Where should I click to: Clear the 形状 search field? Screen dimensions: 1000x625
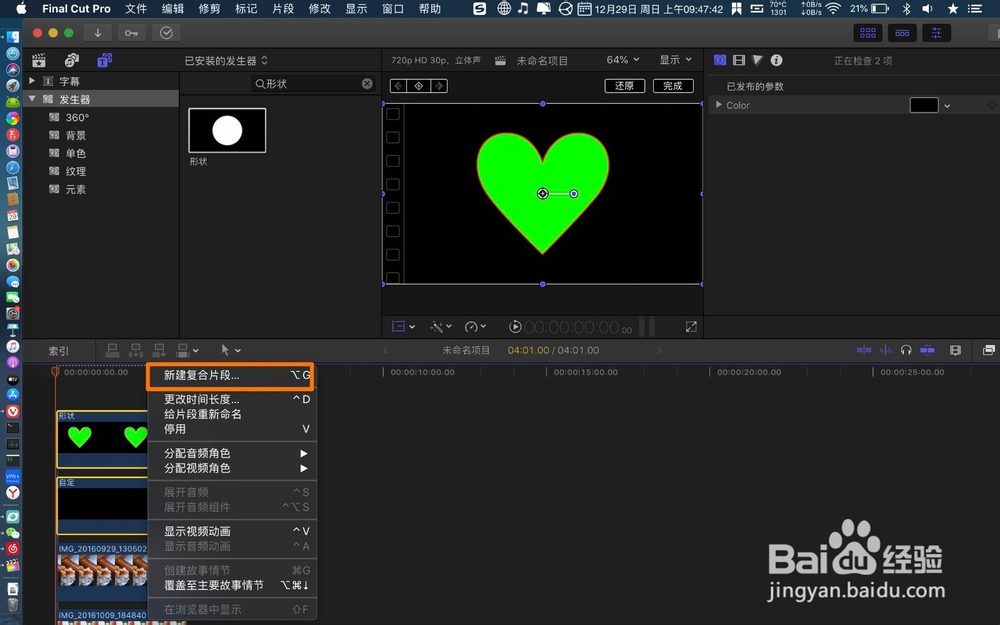pos(367,84)
